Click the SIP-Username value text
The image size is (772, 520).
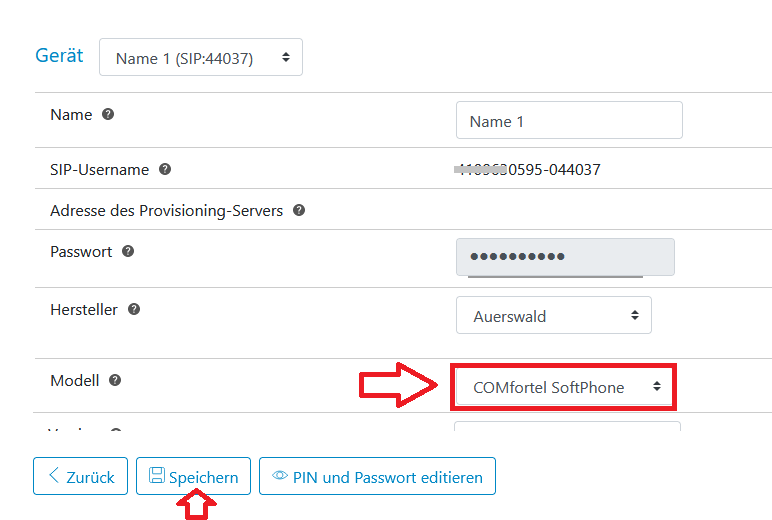point(527,170)
